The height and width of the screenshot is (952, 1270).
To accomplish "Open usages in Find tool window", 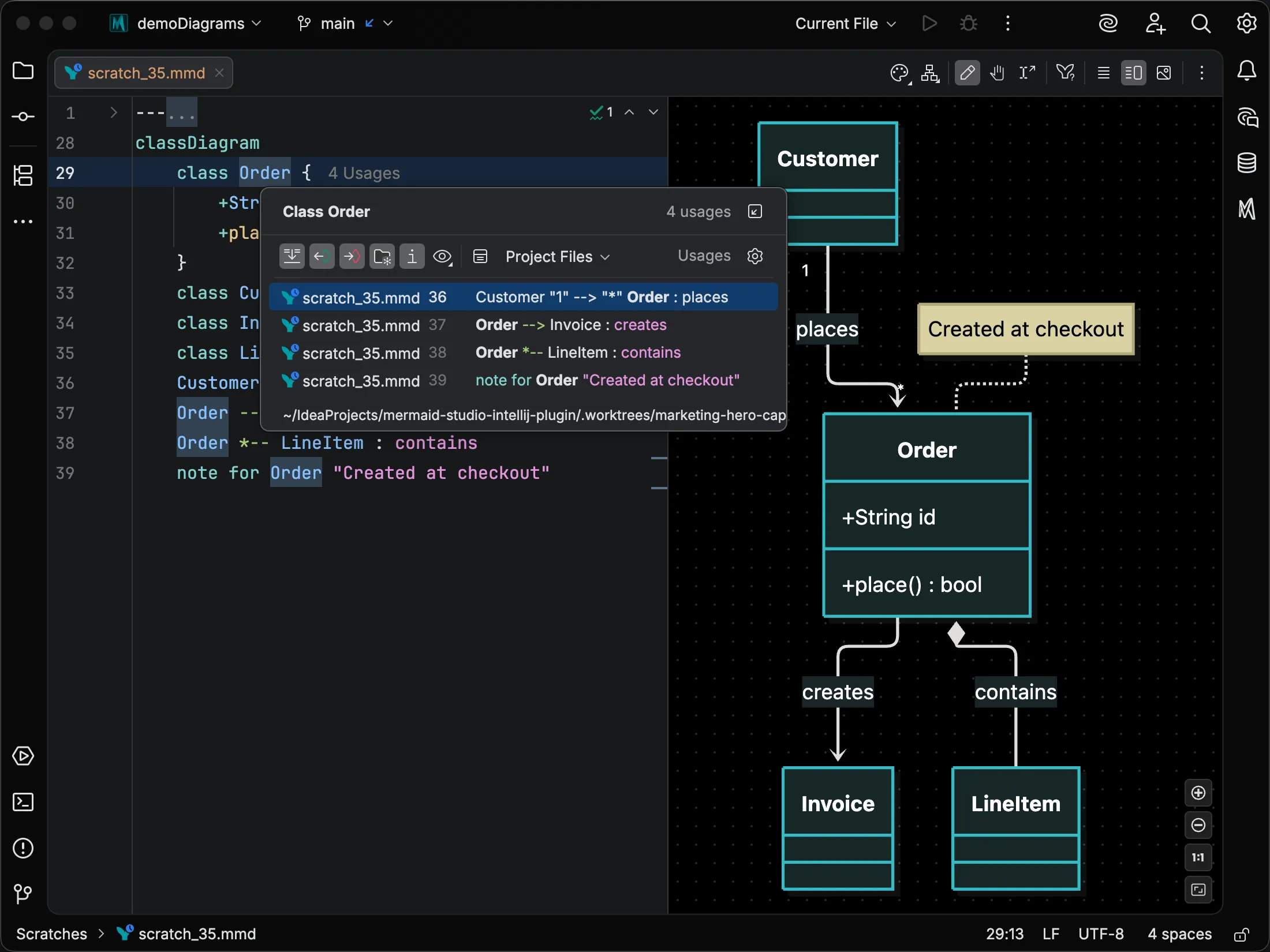I will click(755, 212).
